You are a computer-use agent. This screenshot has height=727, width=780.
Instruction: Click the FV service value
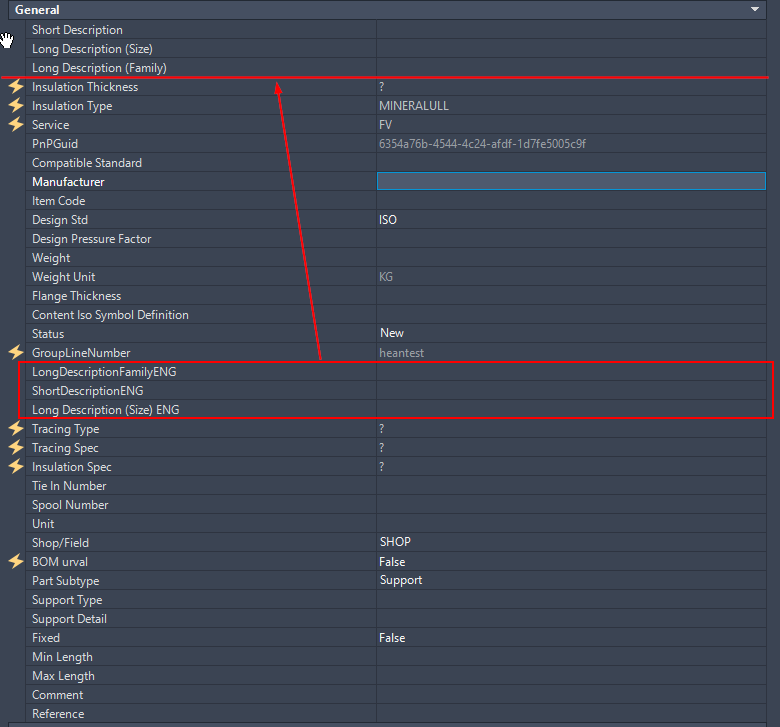click(x=386, y=124)
